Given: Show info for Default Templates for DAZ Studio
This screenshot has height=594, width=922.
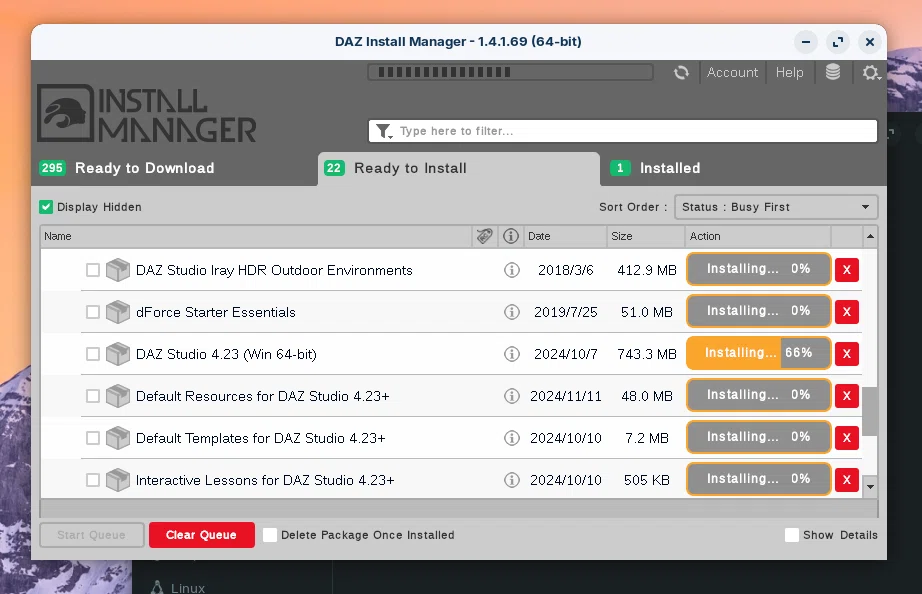Looking at the screenshot, I should pos(512,438).
